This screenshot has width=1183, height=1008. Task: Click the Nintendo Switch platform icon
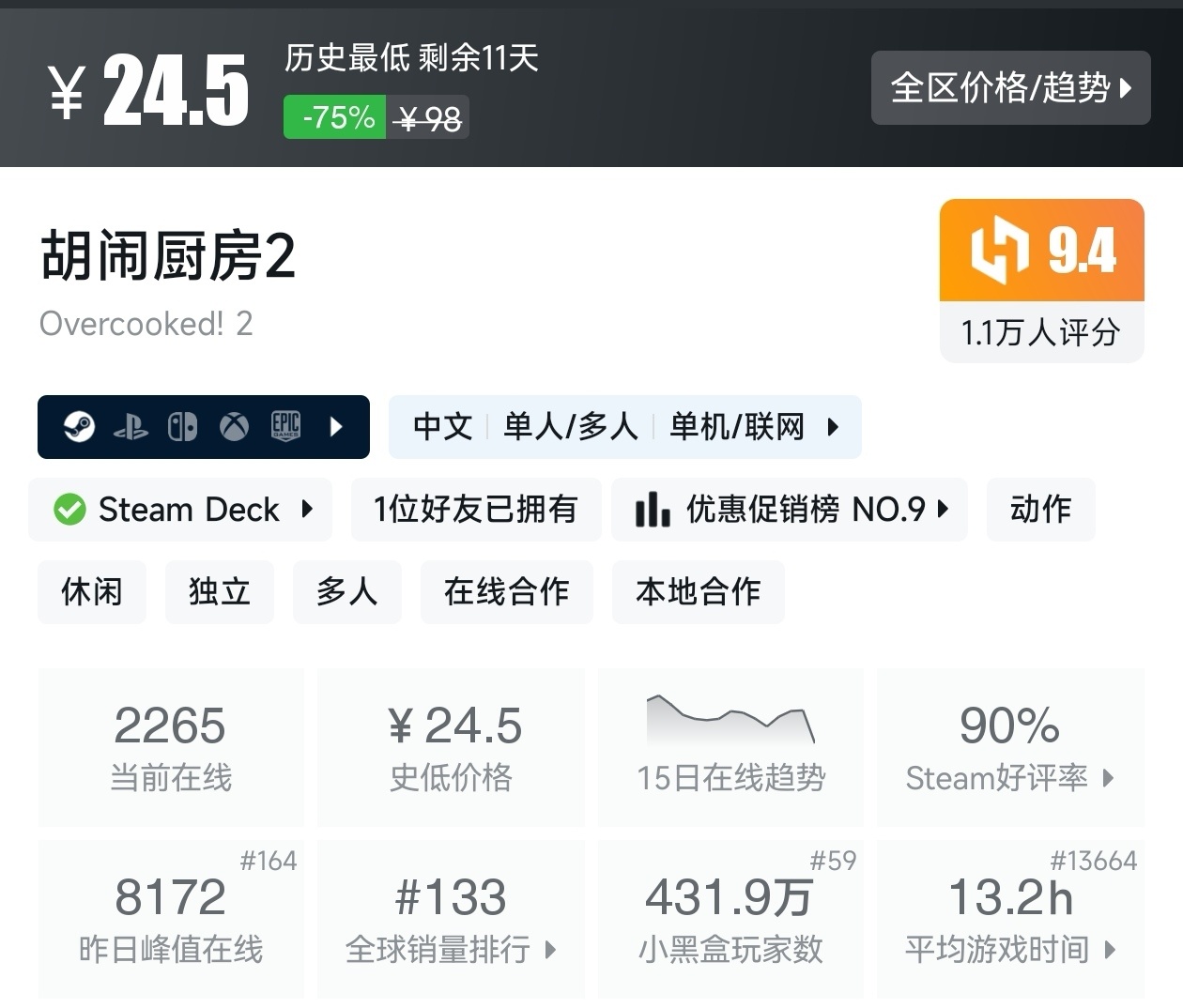[x=182, y=427]
